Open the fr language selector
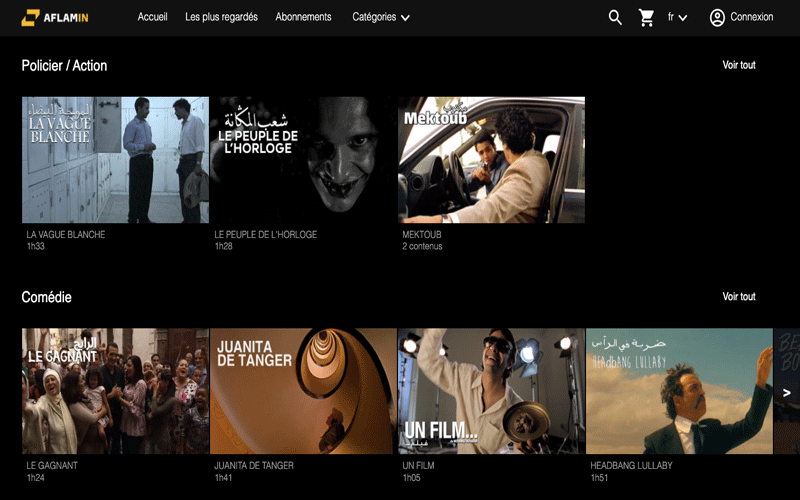Viewport: 800px width, 500px height. point(677,17)
